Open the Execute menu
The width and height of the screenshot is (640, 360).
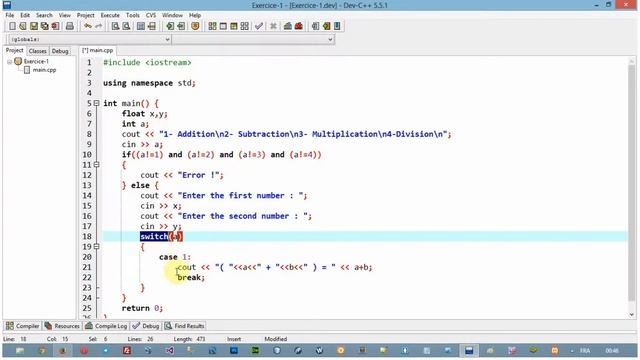(110, 15)
